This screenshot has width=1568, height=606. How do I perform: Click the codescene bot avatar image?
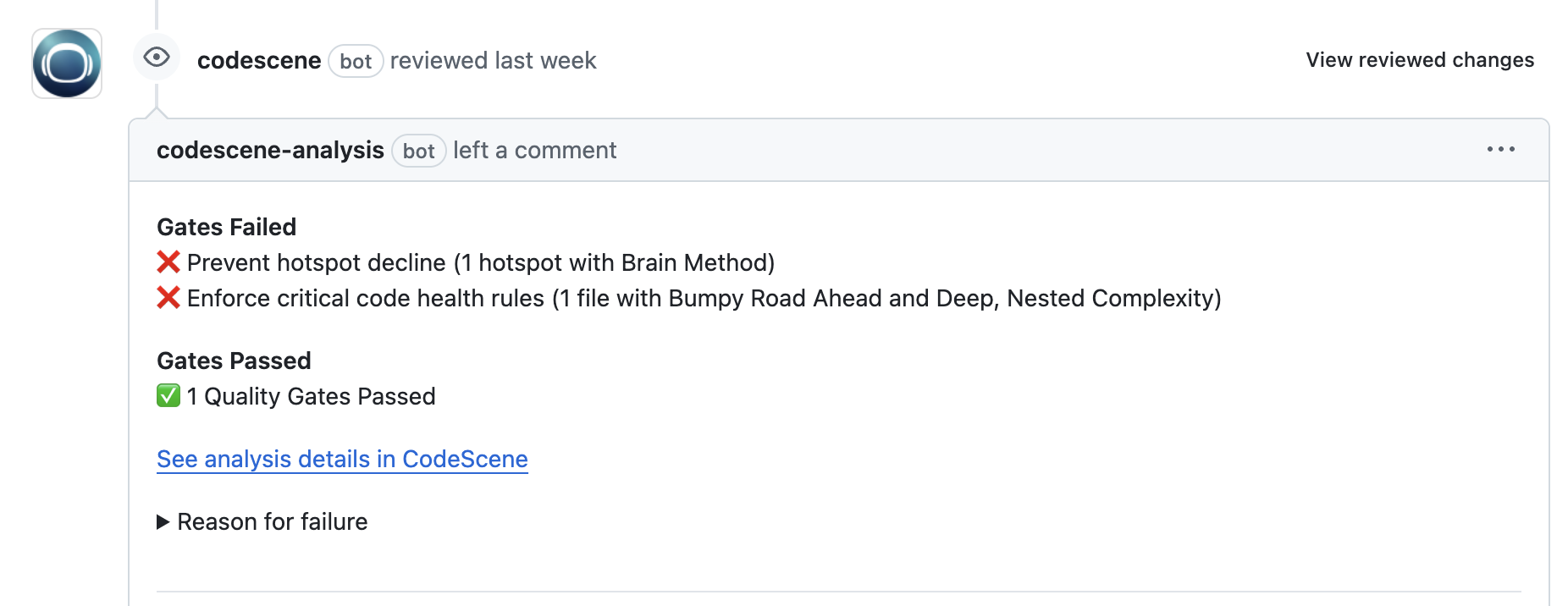click(67, 62)
